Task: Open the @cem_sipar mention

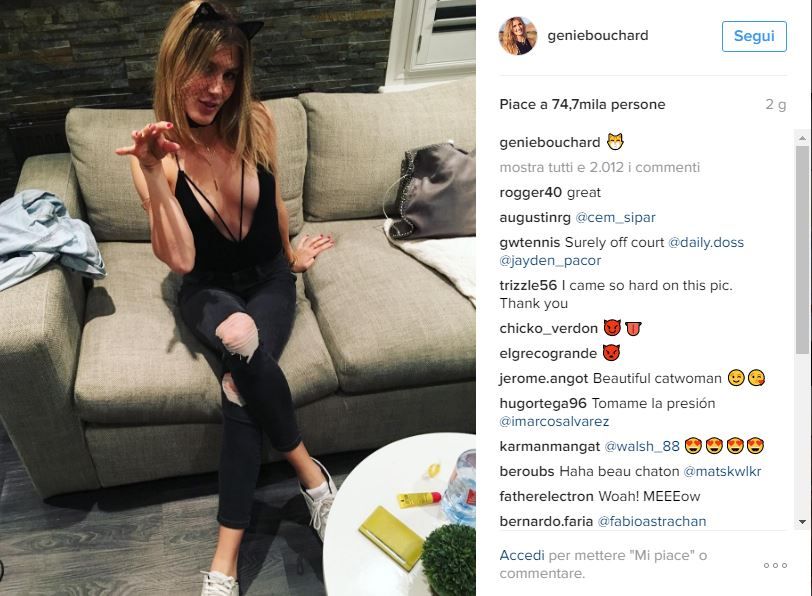Action: 615,217
